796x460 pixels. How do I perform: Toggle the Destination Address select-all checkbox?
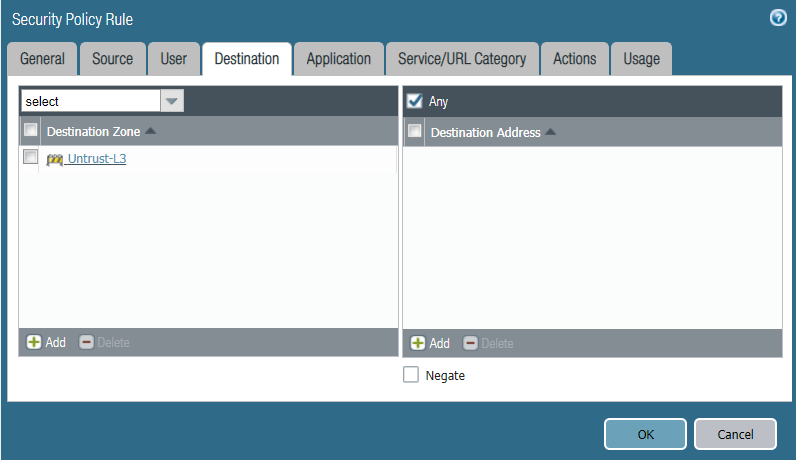(x=415, y=131)
